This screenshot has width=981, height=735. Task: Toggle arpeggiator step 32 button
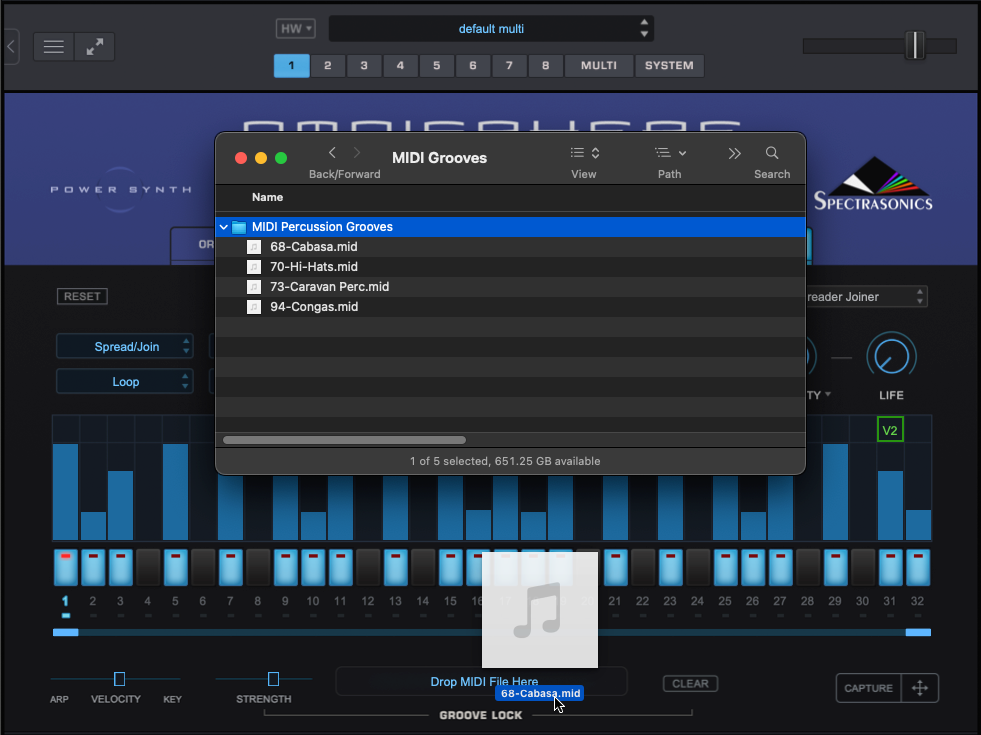coord(918,567)
